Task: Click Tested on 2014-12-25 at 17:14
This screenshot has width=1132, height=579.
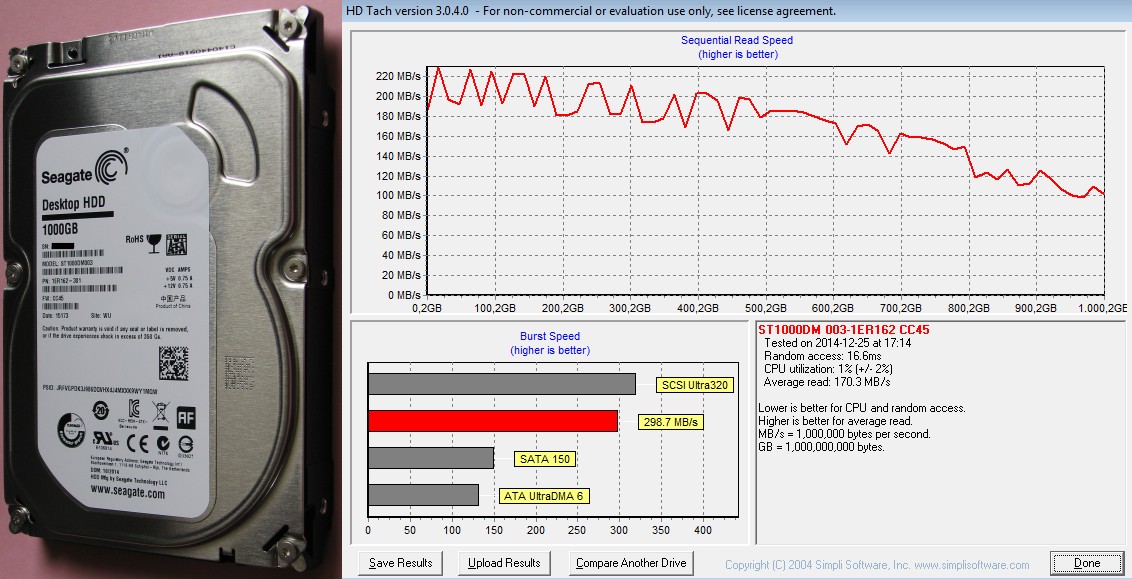Action: (x=837, y=343)
